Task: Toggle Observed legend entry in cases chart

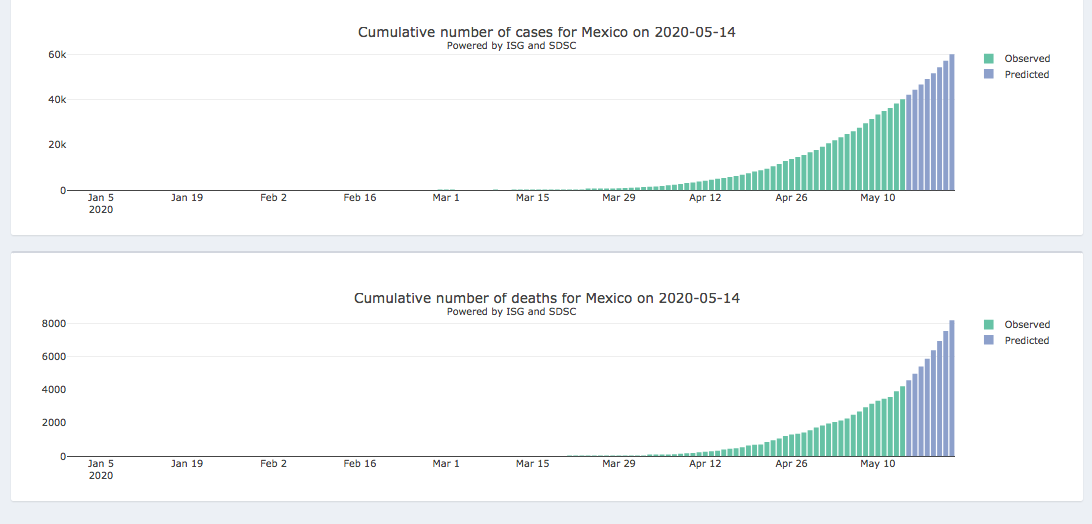Action: [x=1026, y=58]
